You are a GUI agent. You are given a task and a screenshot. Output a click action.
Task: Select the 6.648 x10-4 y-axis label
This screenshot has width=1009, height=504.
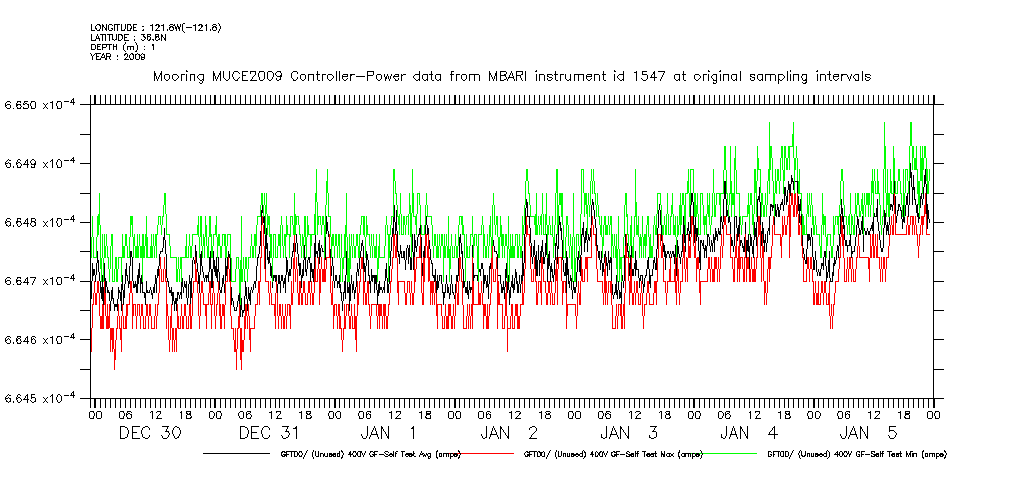coord(41,222)
